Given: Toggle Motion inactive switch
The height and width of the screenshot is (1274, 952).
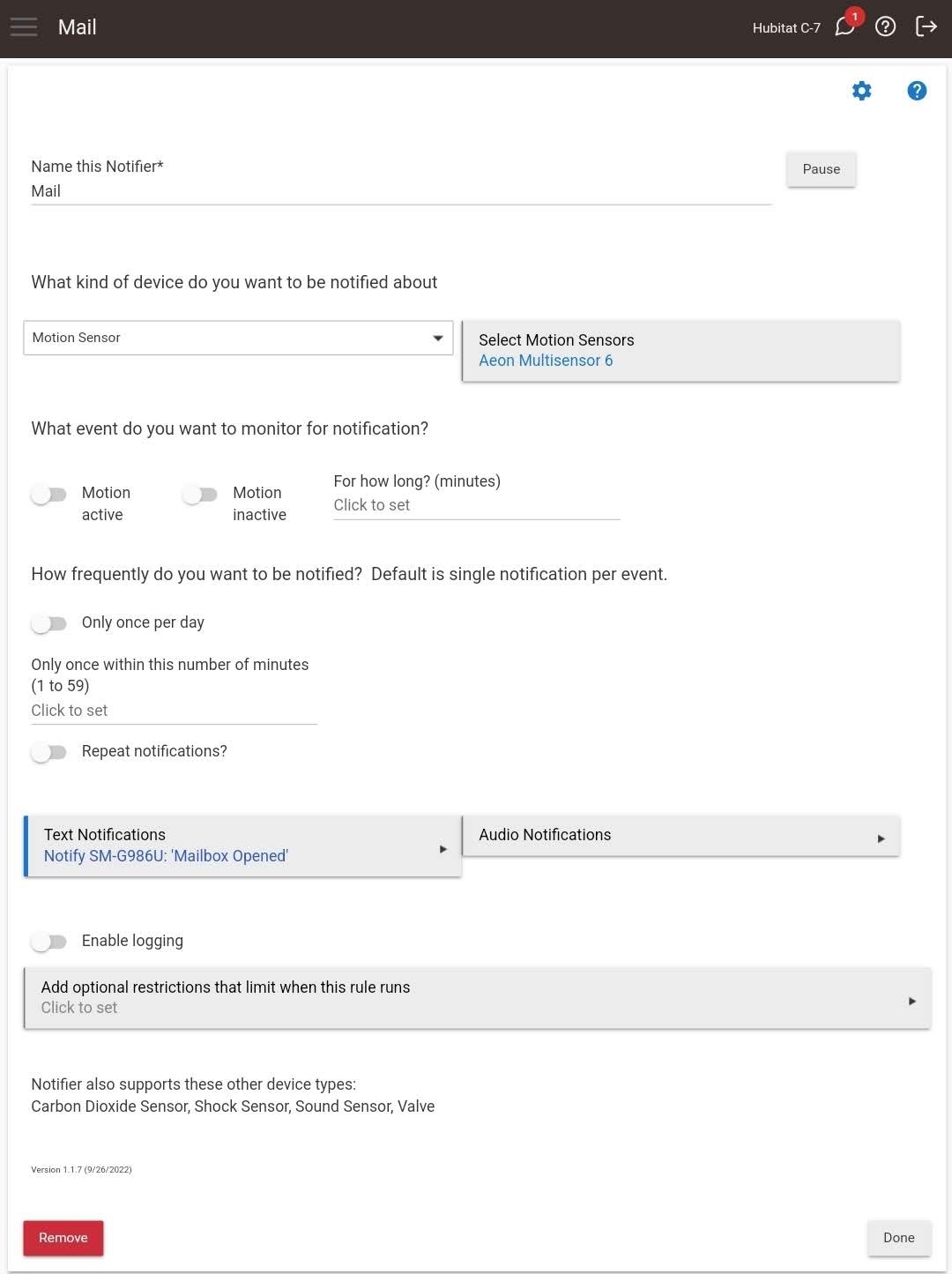Looking at the screenshot, I should point(199,495).
